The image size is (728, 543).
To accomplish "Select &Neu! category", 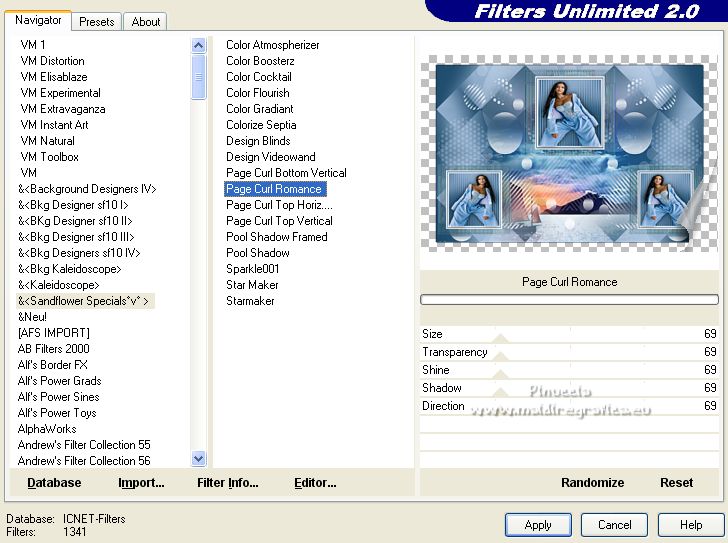I will click(32, 317).
